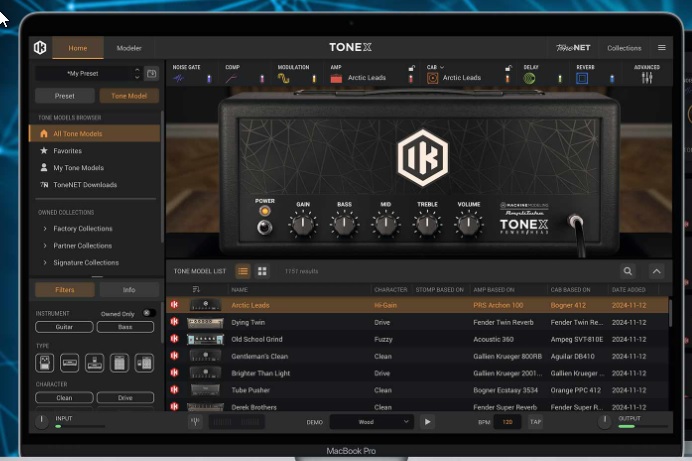Click the IK Multimedia logo icon
This screenshot has height=461, width=692.
40,48
